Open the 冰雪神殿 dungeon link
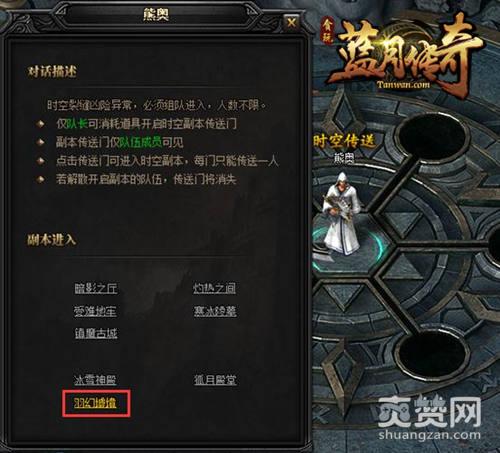Image resolution: width=500 pixels, height=453 pixels. click(x=95, y=380)
